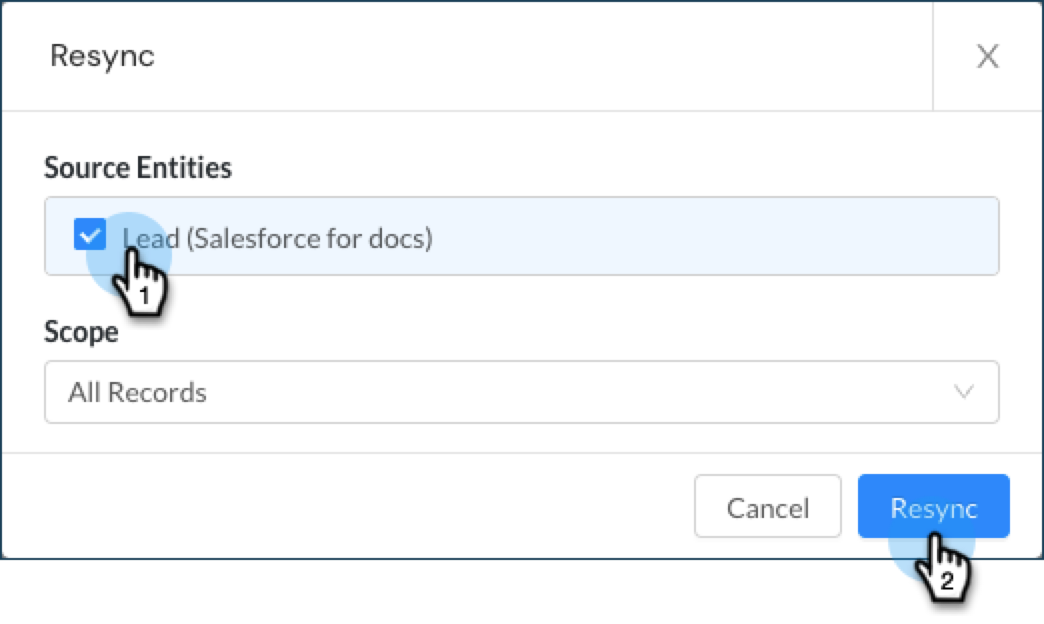The image size is (1044, 624).
Task: Start the resync with the Resync button
Action: [x=933, y=507]
